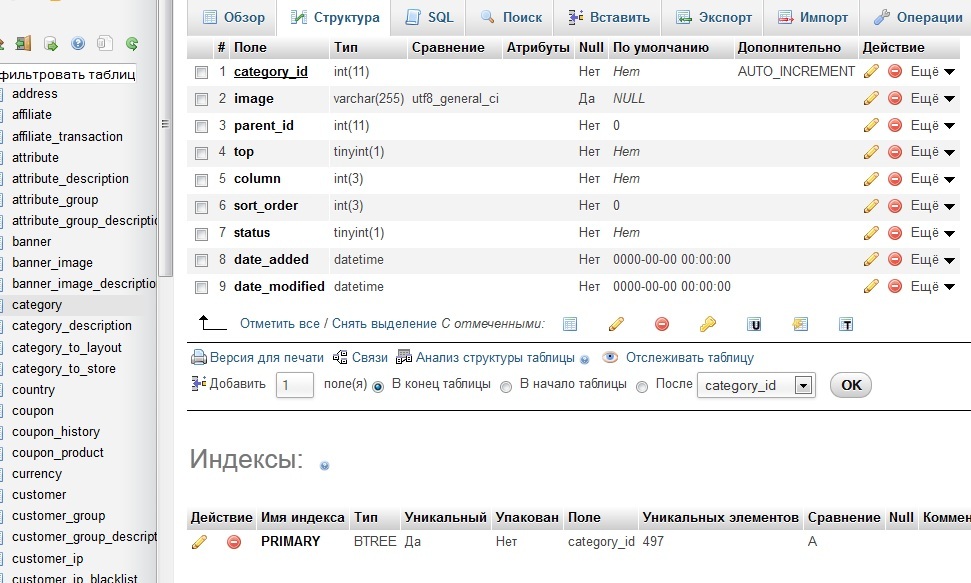Switch to the SQL tab

(x=430, y=17)
